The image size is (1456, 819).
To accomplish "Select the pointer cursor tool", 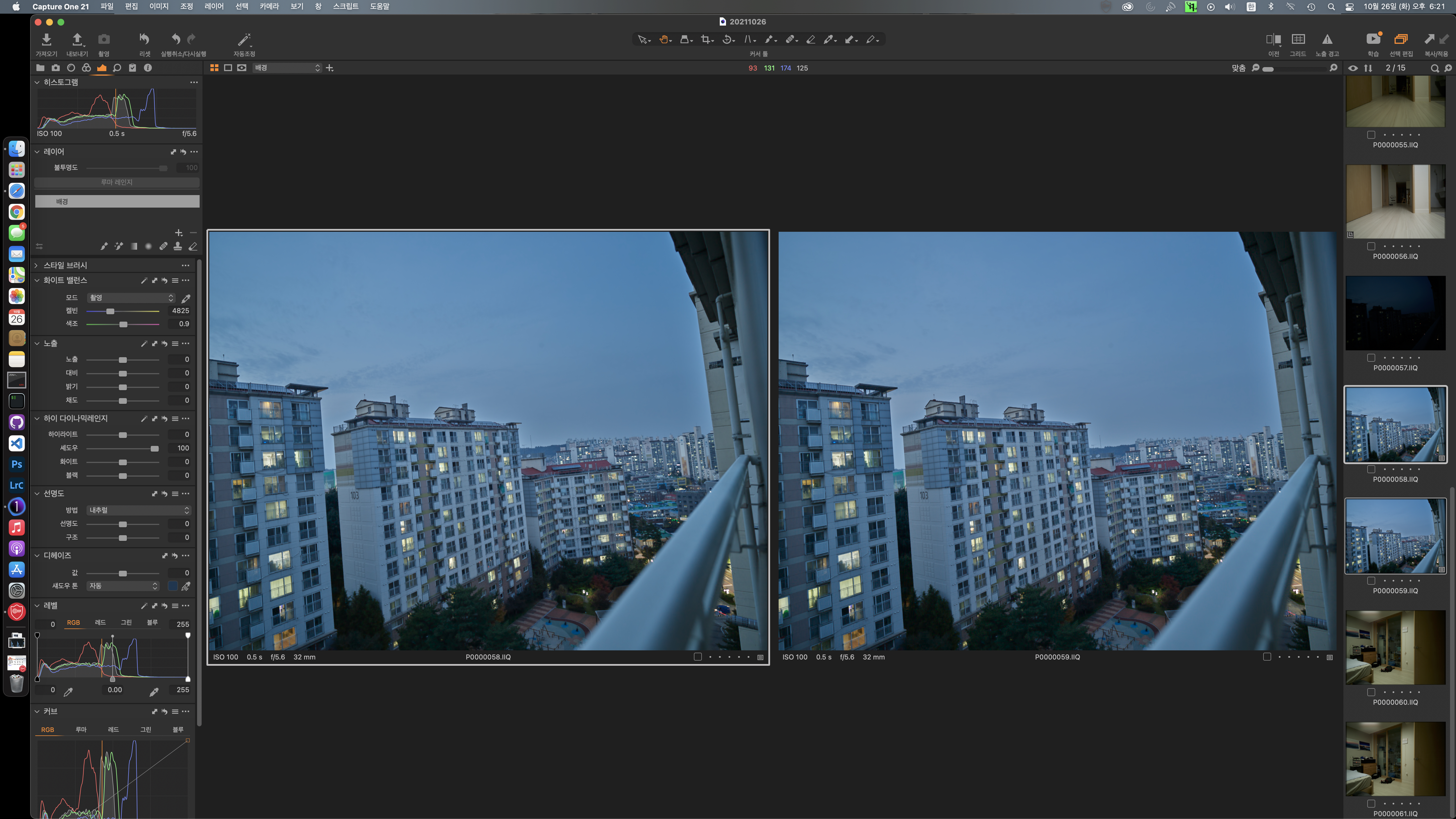I will (642, 40).
